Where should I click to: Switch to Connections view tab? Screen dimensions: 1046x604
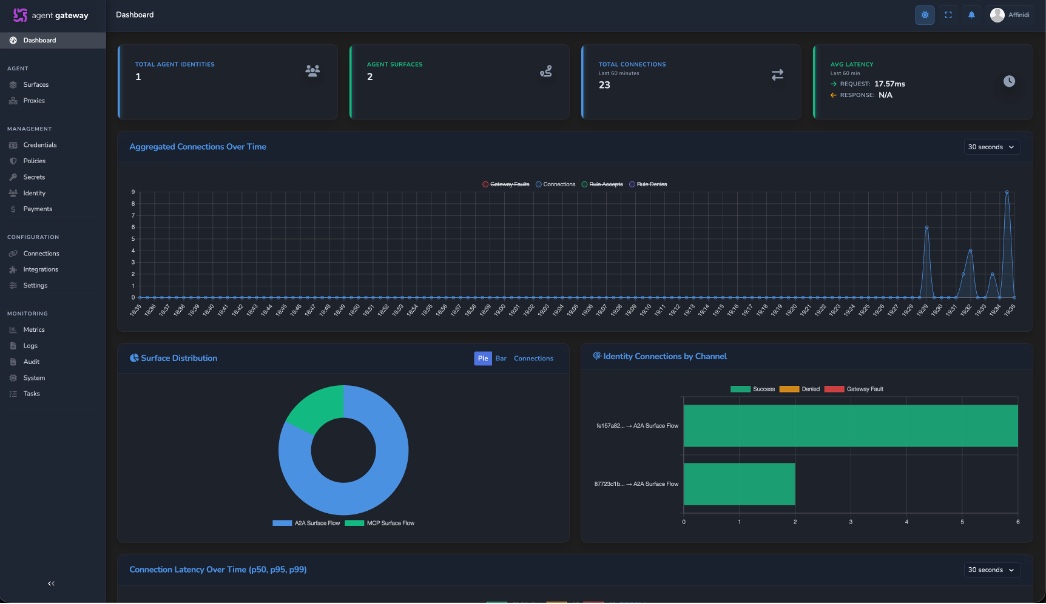[x=533, y=358]
